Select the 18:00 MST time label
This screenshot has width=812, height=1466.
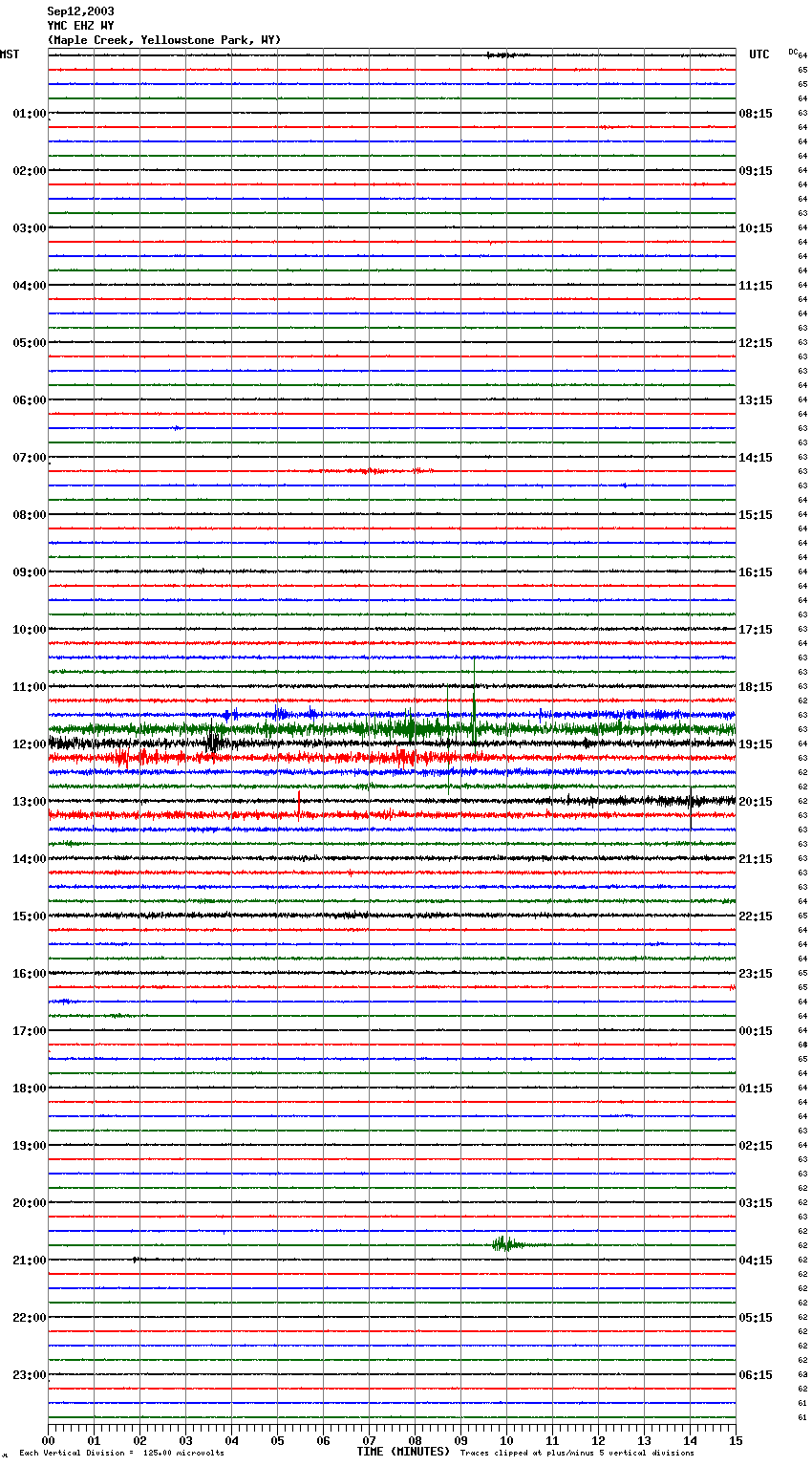[x=30, y=1089]
